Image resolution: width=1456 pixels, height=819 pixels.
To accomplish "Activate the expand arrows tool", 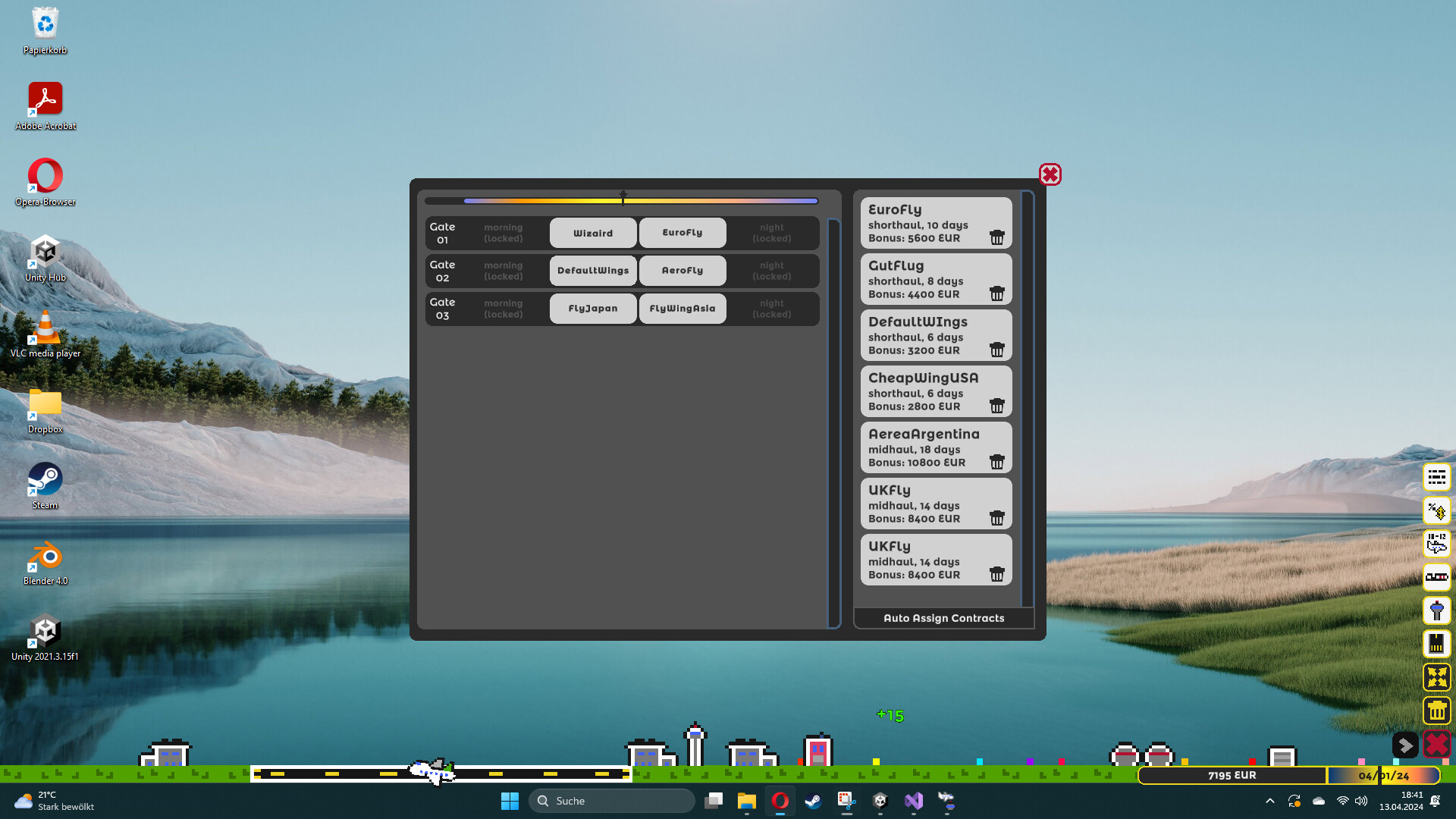I will tap(1437, 677).
